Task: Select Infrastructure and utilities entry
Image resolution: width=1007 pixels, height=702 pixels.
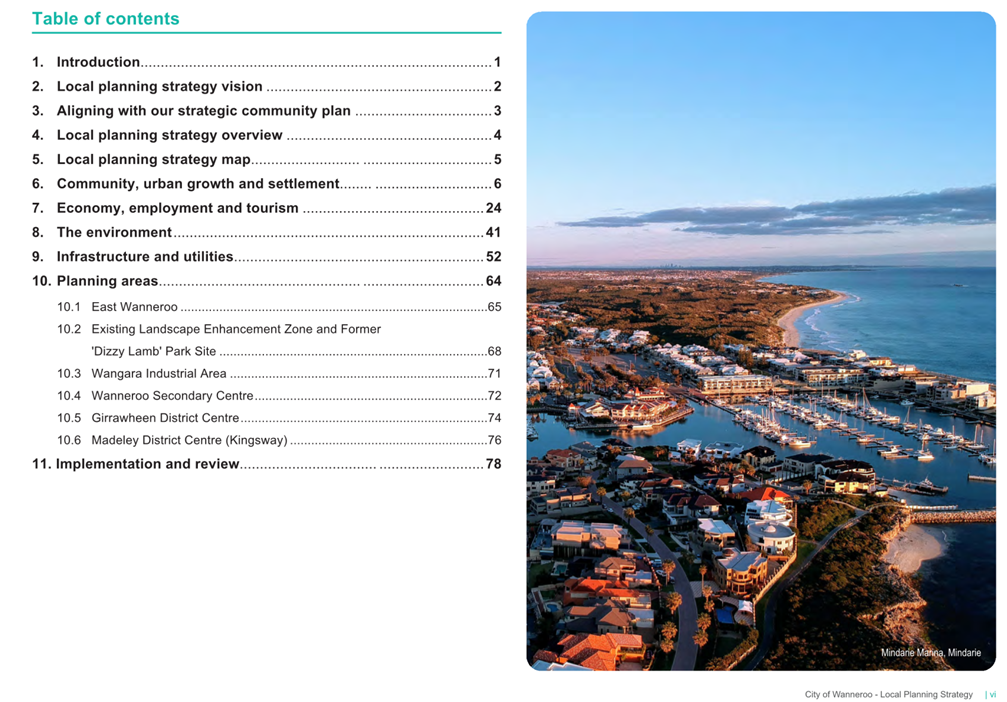Action: (x=267, y=257)
